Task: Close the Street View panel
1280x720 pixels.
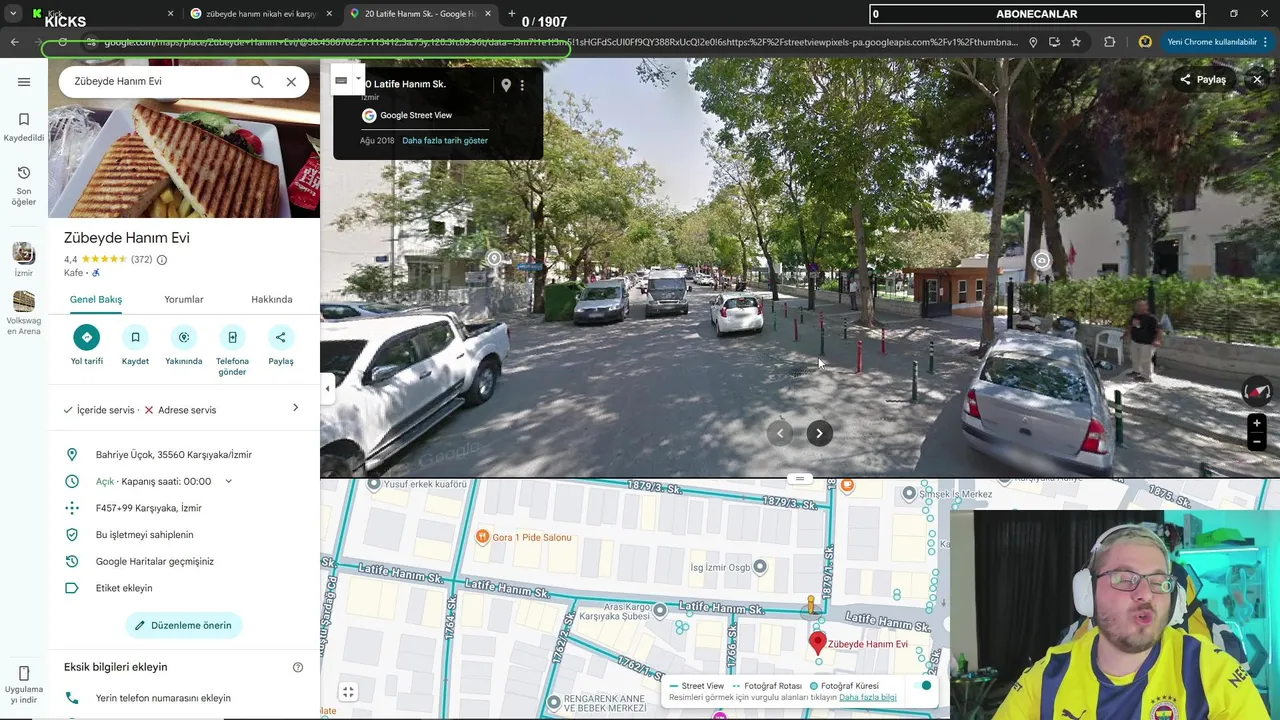Action: (1257, 79)
